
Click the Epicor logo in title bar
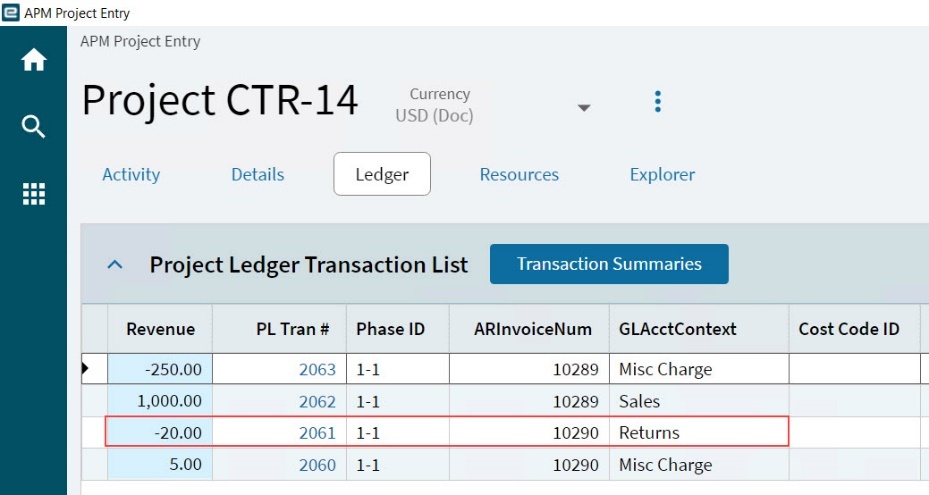pyautogui.click(x=11, y=12)
